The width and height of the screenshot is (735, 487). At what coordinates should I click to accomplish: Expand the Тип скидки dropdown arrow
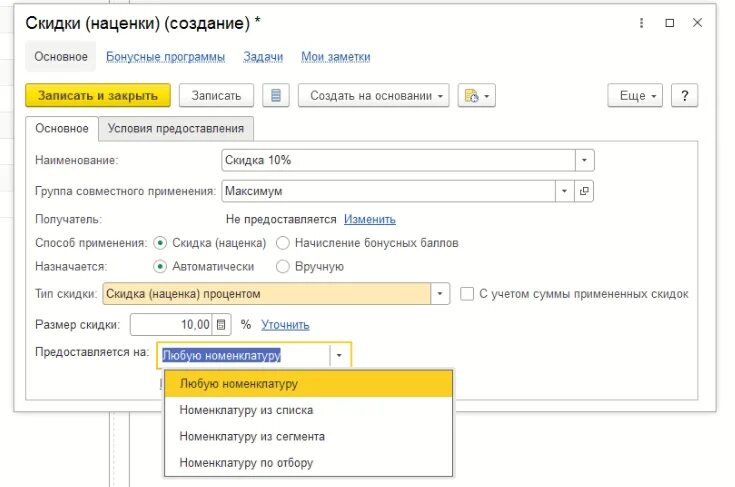(440, 294)
